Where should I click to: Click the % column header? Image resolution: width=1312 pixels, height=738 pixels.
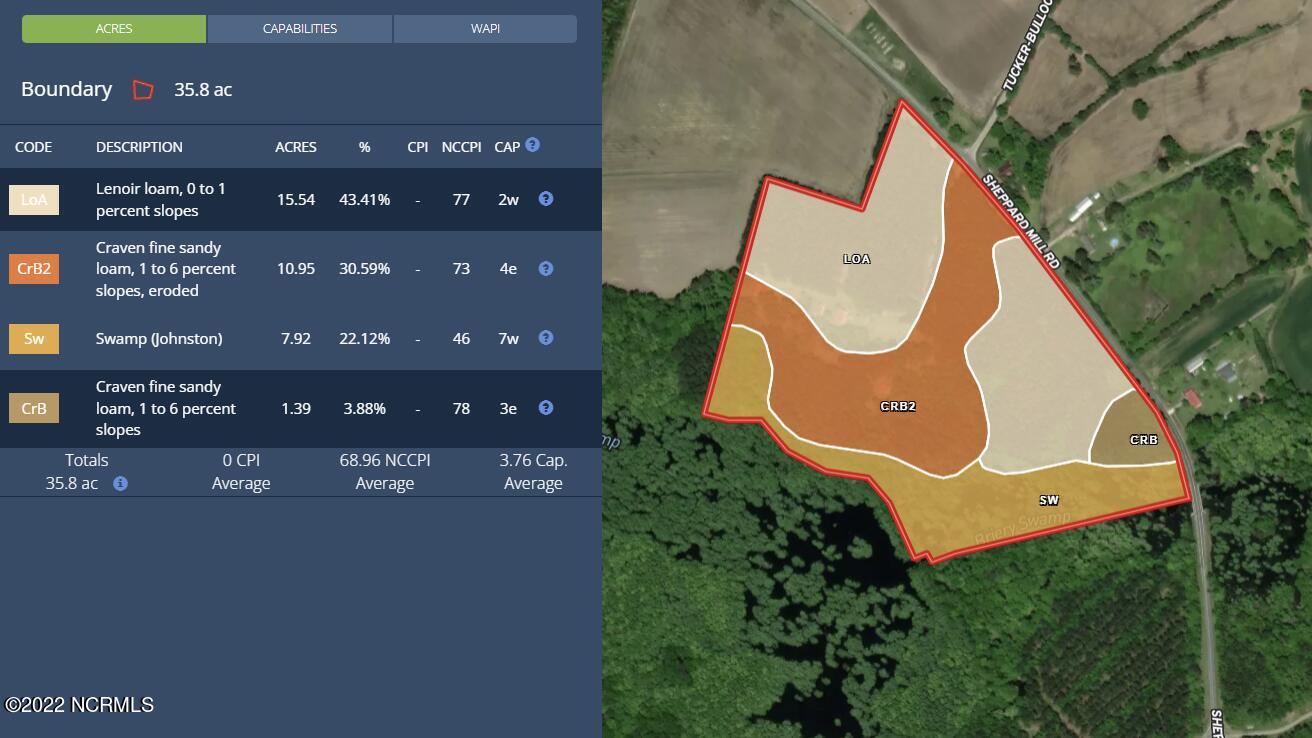(364, 147)
